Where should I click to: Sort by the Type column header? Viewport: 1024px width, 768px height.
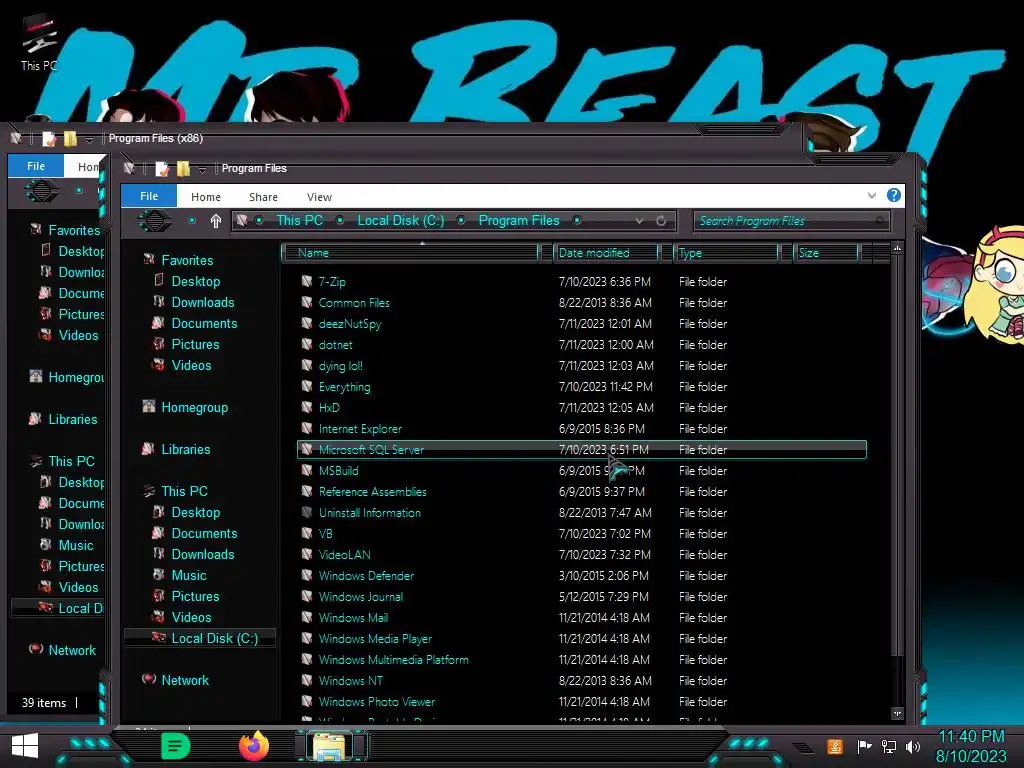(x=726, y=253)
